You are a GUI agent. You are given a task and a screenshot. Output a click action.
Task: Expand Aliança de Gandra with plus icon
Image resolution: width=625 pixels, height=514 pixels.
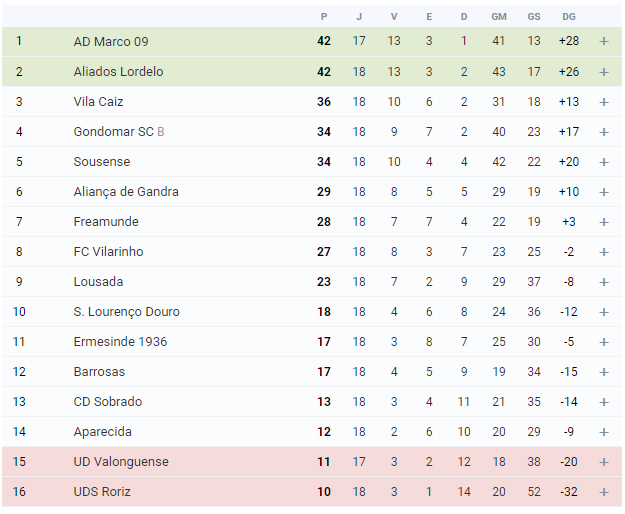click(x=603, y=192)
